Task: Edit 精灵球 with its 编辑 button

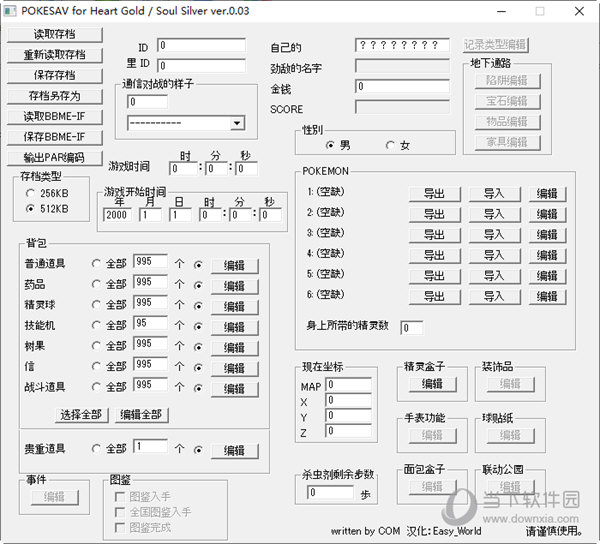Action: pos(235,307)
